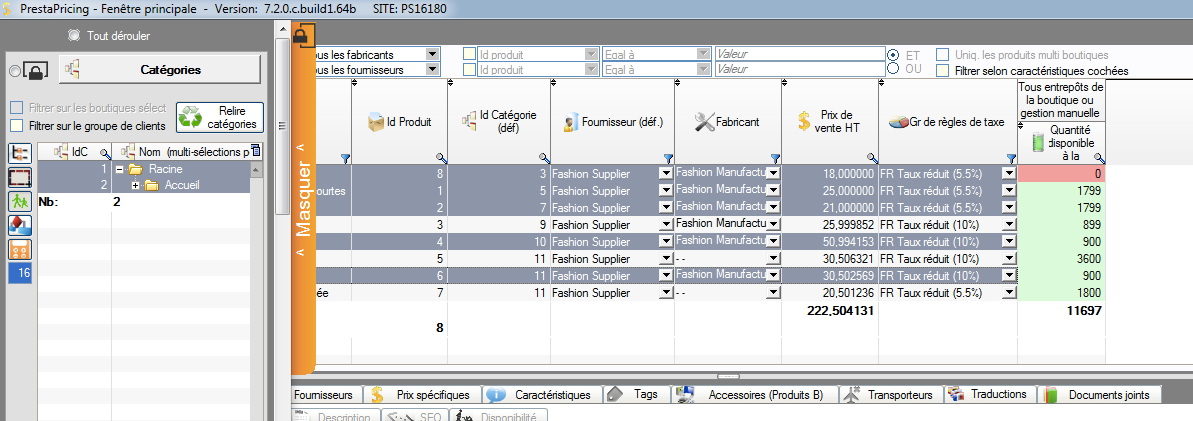1193x421 pixels.
Task: Click search magnifier in Prix de vente HT column
Action: click(x=871, y=158)
